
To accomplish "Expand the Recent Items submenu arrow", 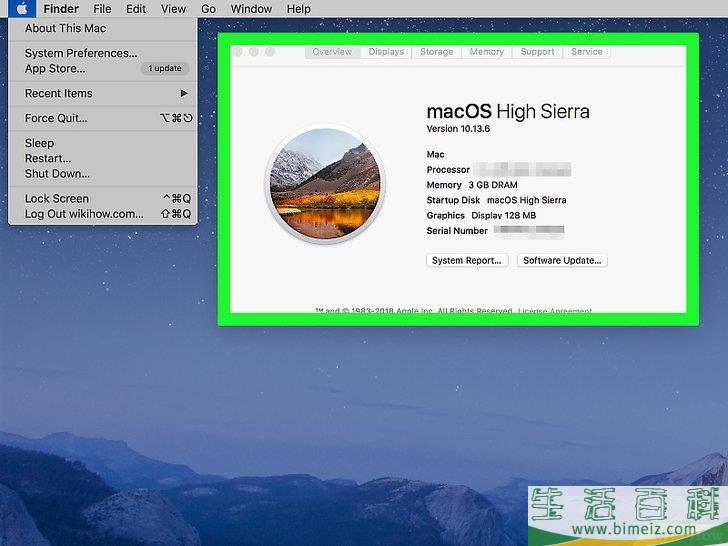I will [184, 93].
